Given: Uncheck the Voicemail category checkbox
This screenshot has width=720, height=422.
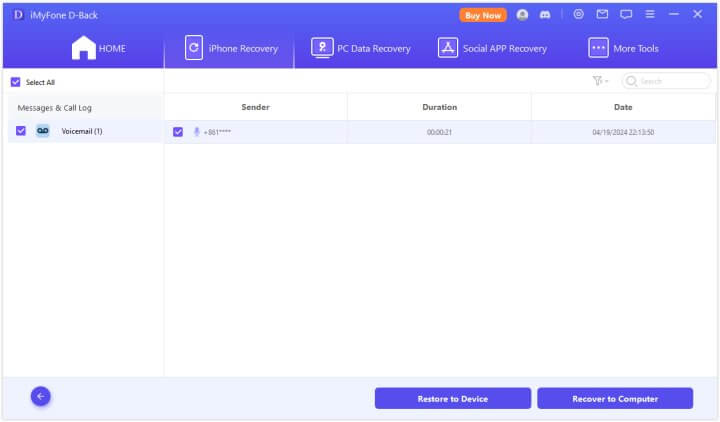Looking at the screenshot, I should click(x=21, y=131).
